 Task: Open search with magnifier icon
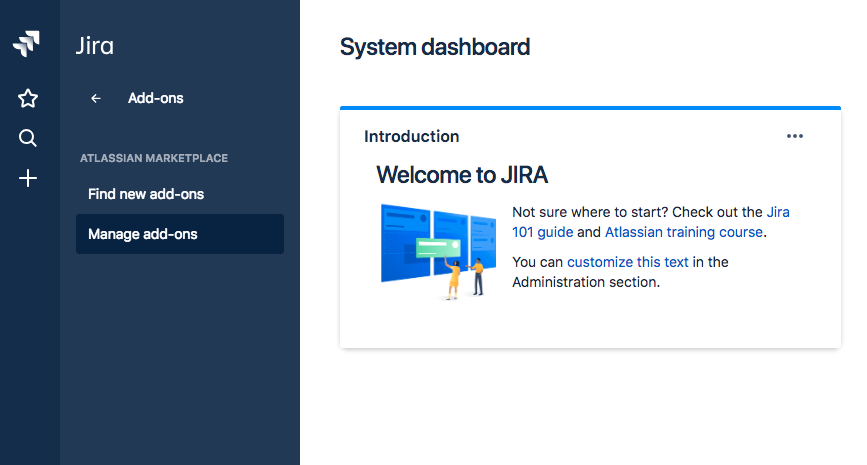pyautogui.click(x=28, y=138)
